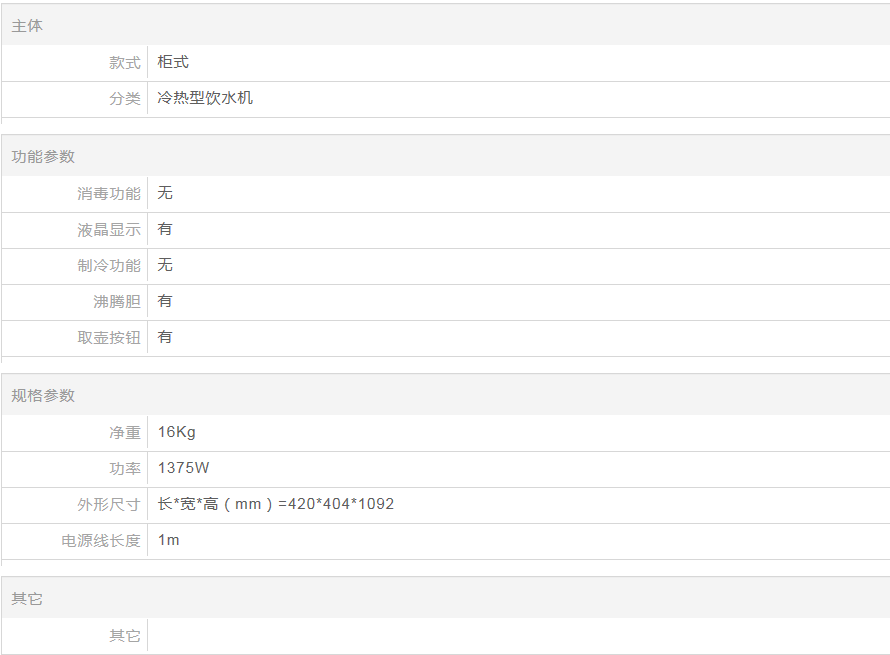Click the 电源线长度 row label
The width and height of the screenshot is (890, 655).
(101, 541)
